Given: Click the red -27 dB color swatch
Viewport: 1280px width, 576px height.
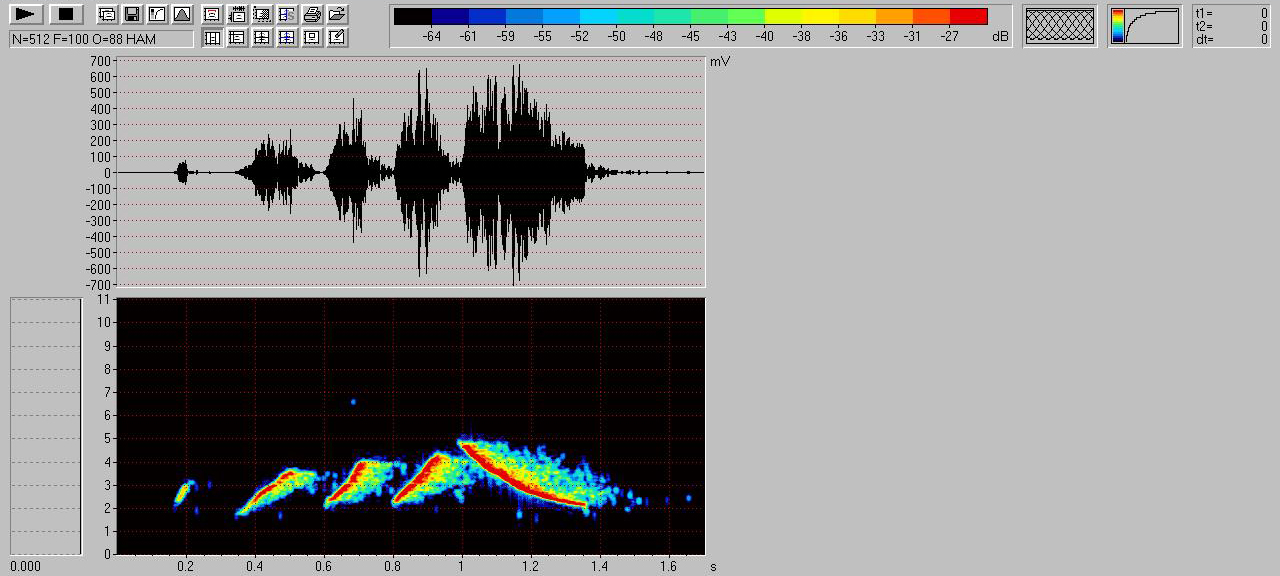Looking at the screenshot, I should (x=968, y=17).
